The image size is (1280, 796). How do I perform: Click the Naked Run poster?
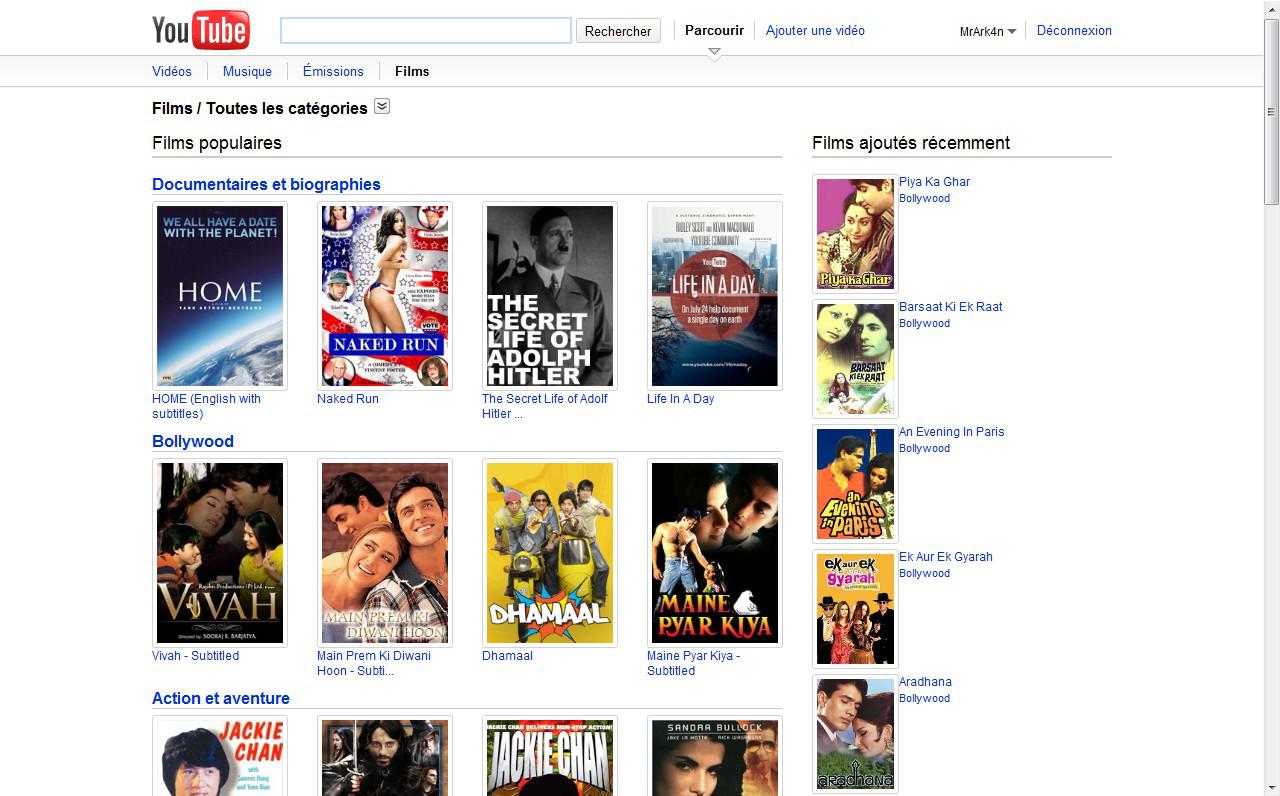click(385, 296)
